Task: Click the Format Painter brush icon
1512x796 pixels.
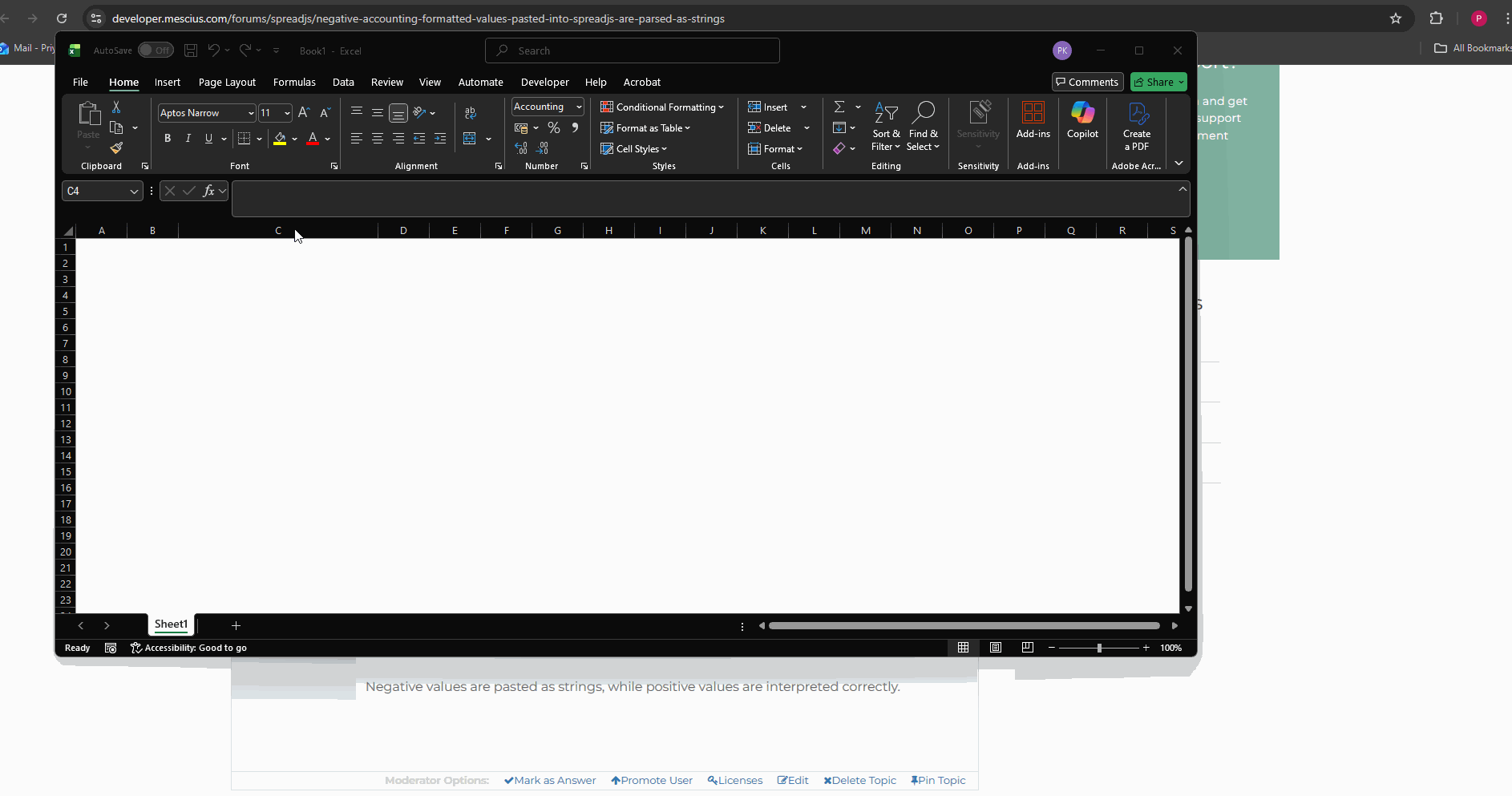Action: pyautogui.click(x=116, y=148)
